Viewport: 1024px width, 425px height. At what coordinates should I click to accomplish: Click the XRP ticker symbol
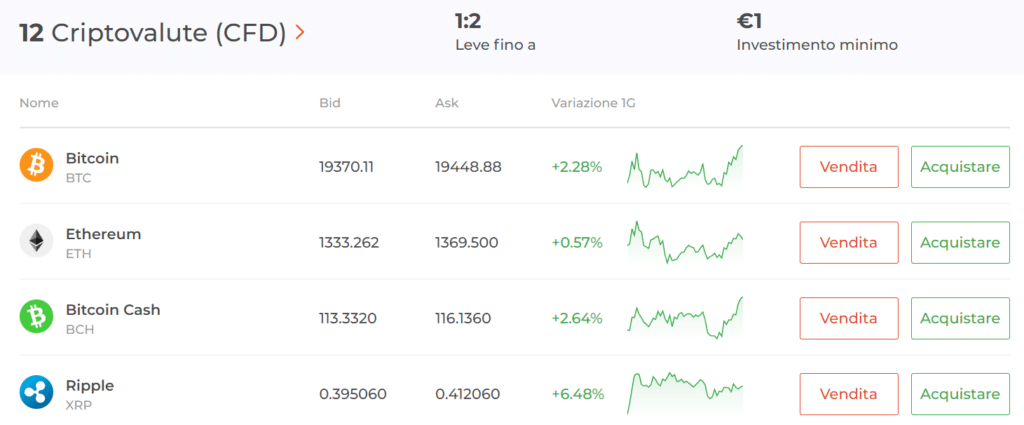click(x=79, y=405)
